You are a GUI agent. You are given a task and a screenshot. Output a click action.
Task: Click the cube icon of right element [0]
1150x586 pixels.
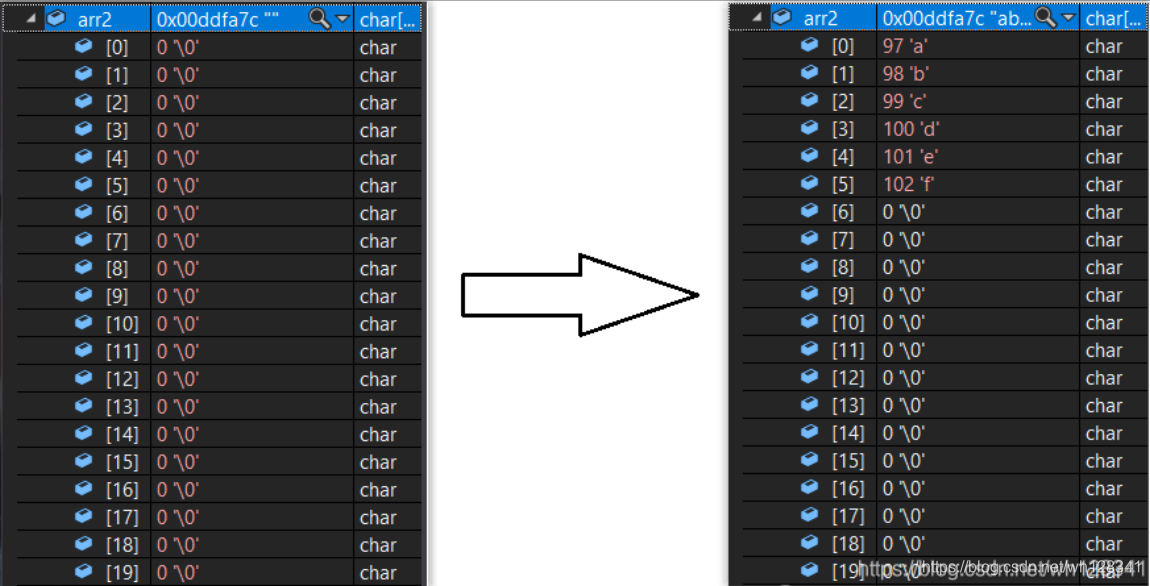pos(810,45)
